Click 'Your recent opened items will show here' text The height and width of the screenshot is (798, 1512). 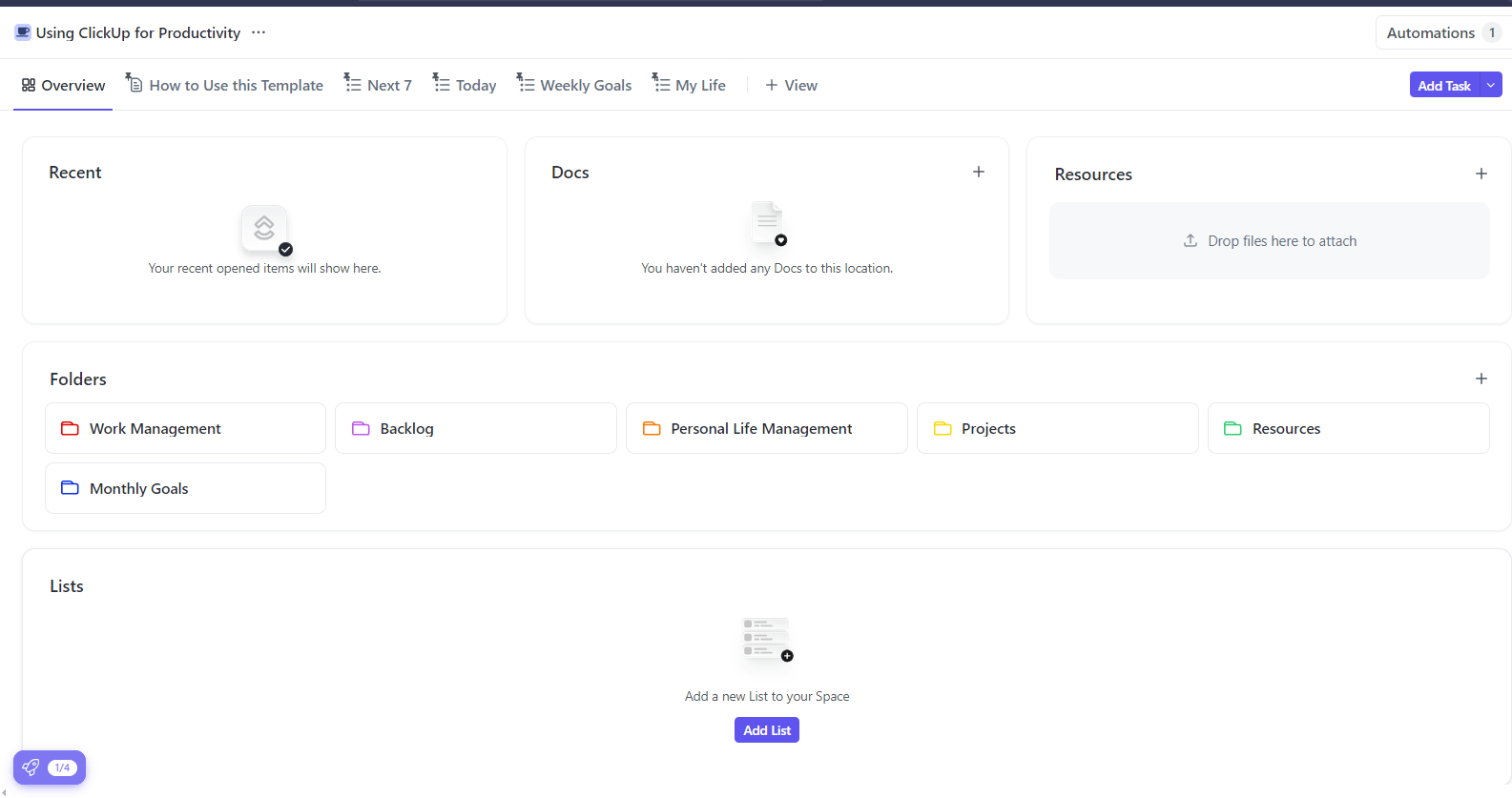coord(264,268)
